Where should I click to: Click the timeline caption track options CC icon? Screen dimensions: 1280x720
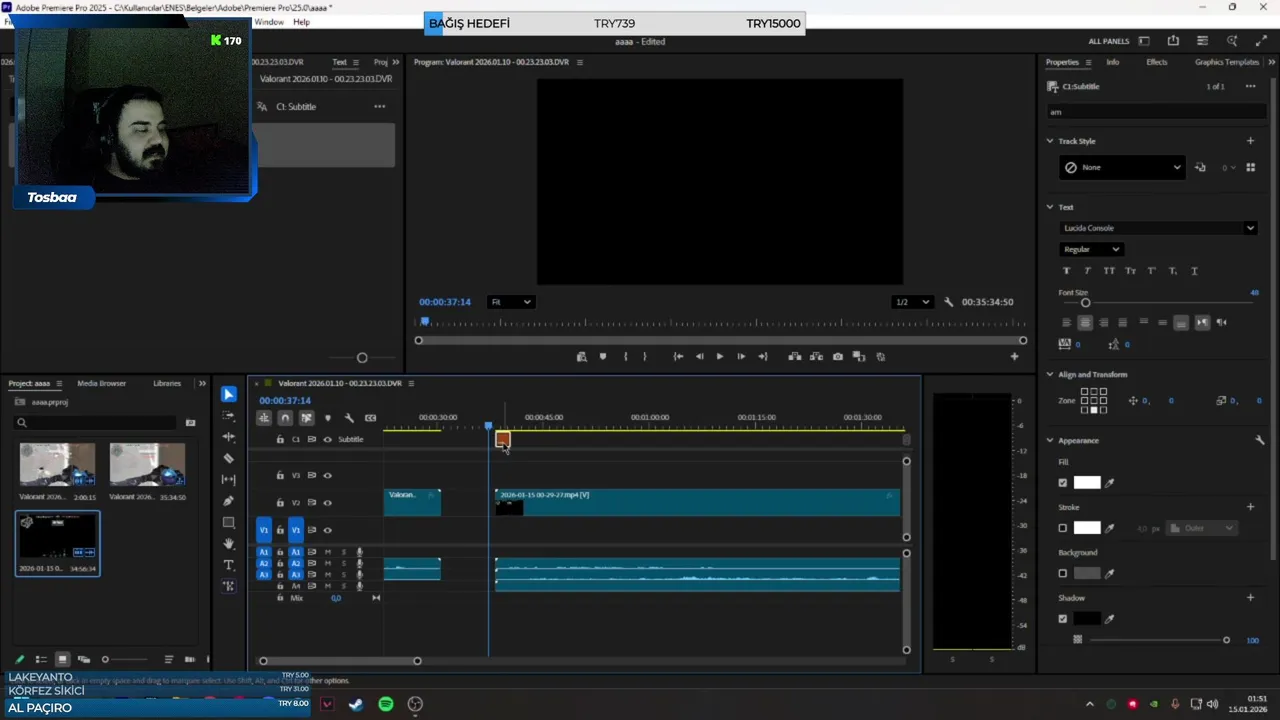click(x=371, y=418)
